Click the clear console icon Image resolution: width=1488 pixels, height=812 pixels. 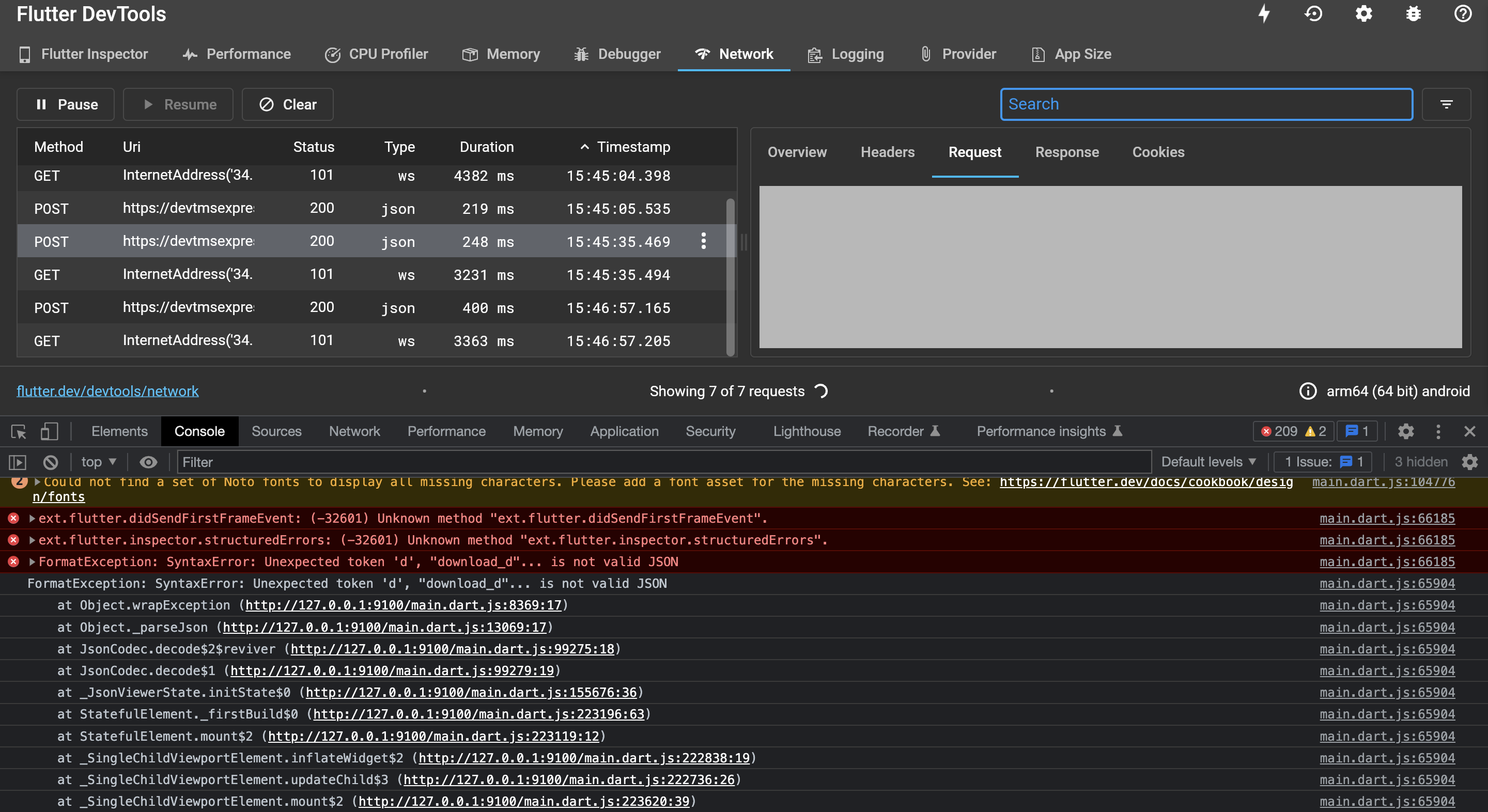(50, 461)
